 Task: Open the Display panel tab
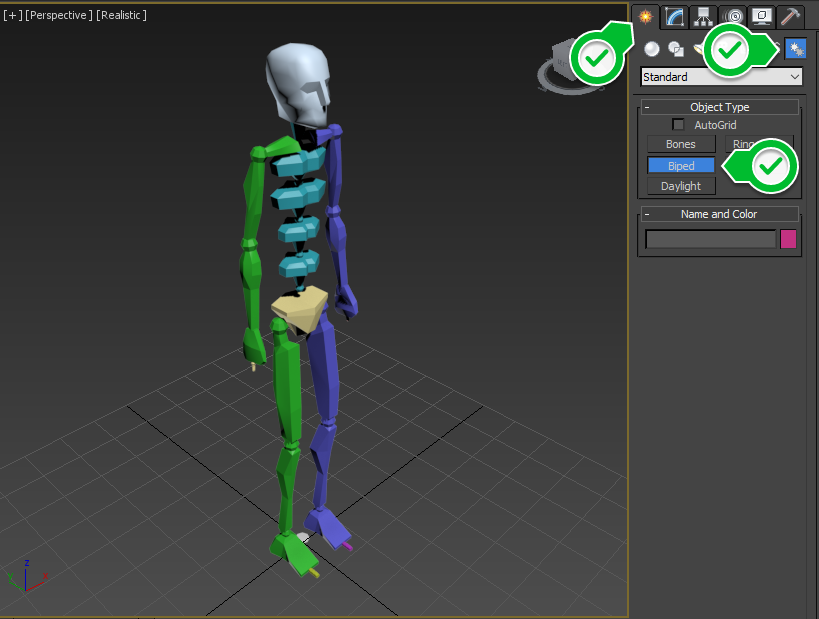(x=761, y=17)
